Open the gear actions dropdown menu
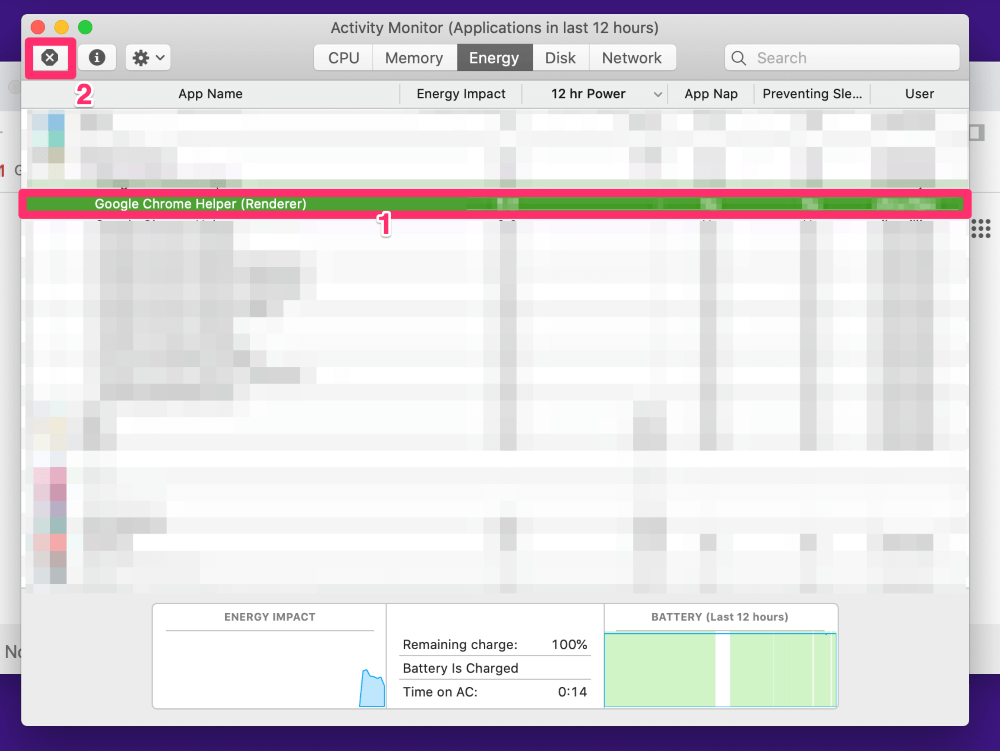 pyautogui.click(x=148, y=58)
